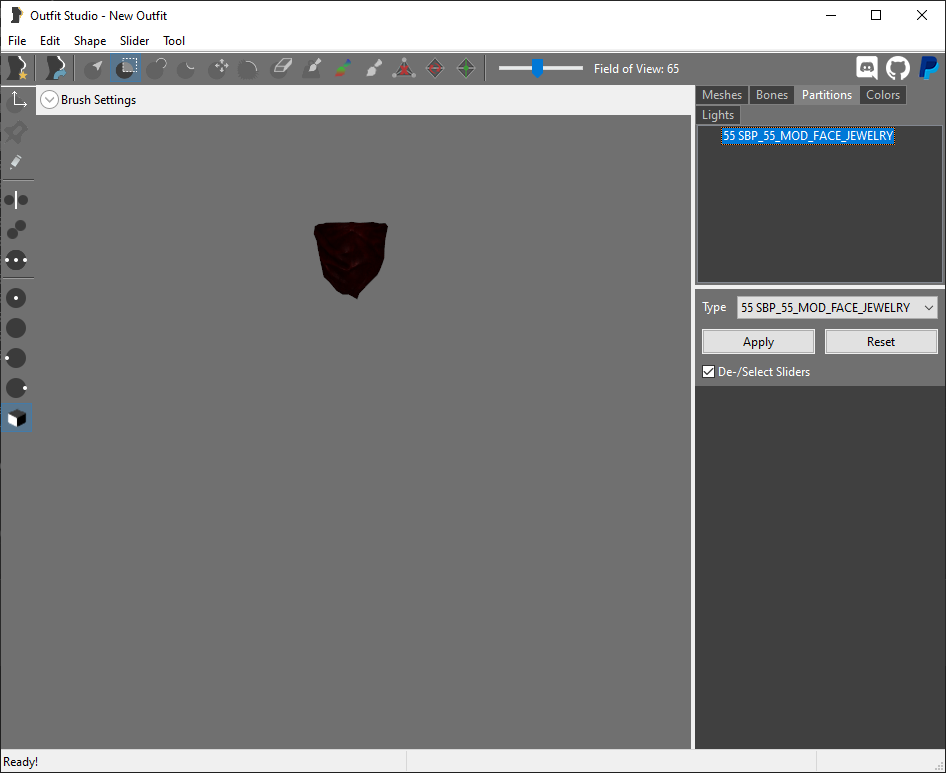Toggle the Pivot pushpin tool

(x=16, y=132)
